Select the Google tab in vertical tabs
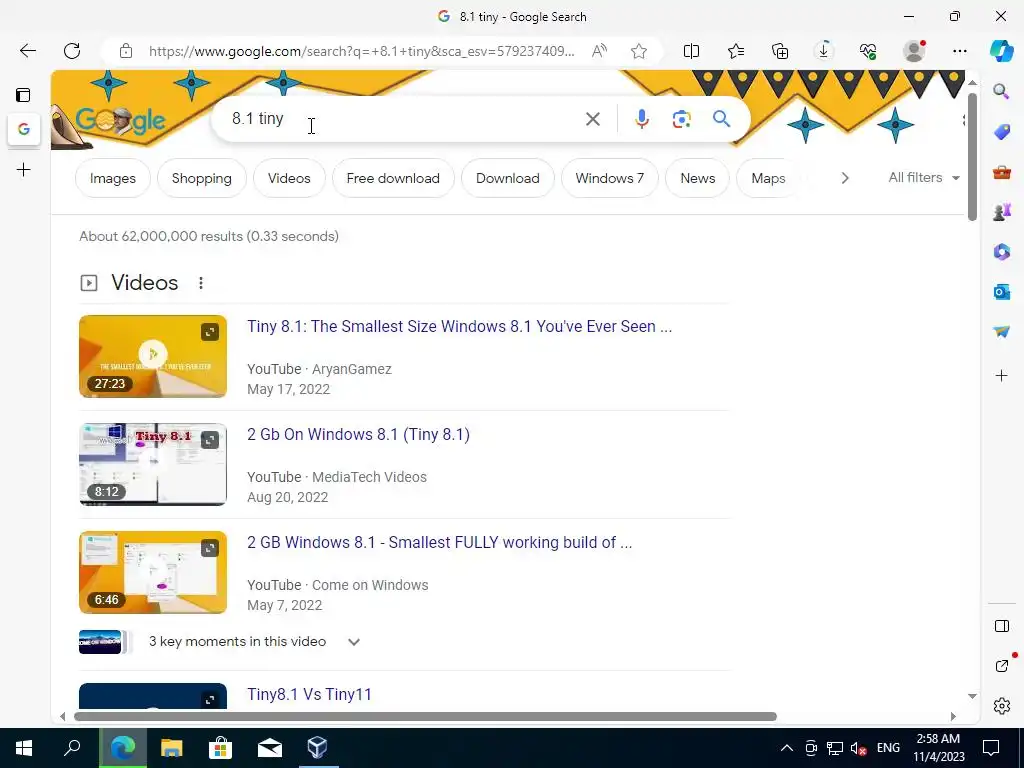 click(x=24, y=129)
